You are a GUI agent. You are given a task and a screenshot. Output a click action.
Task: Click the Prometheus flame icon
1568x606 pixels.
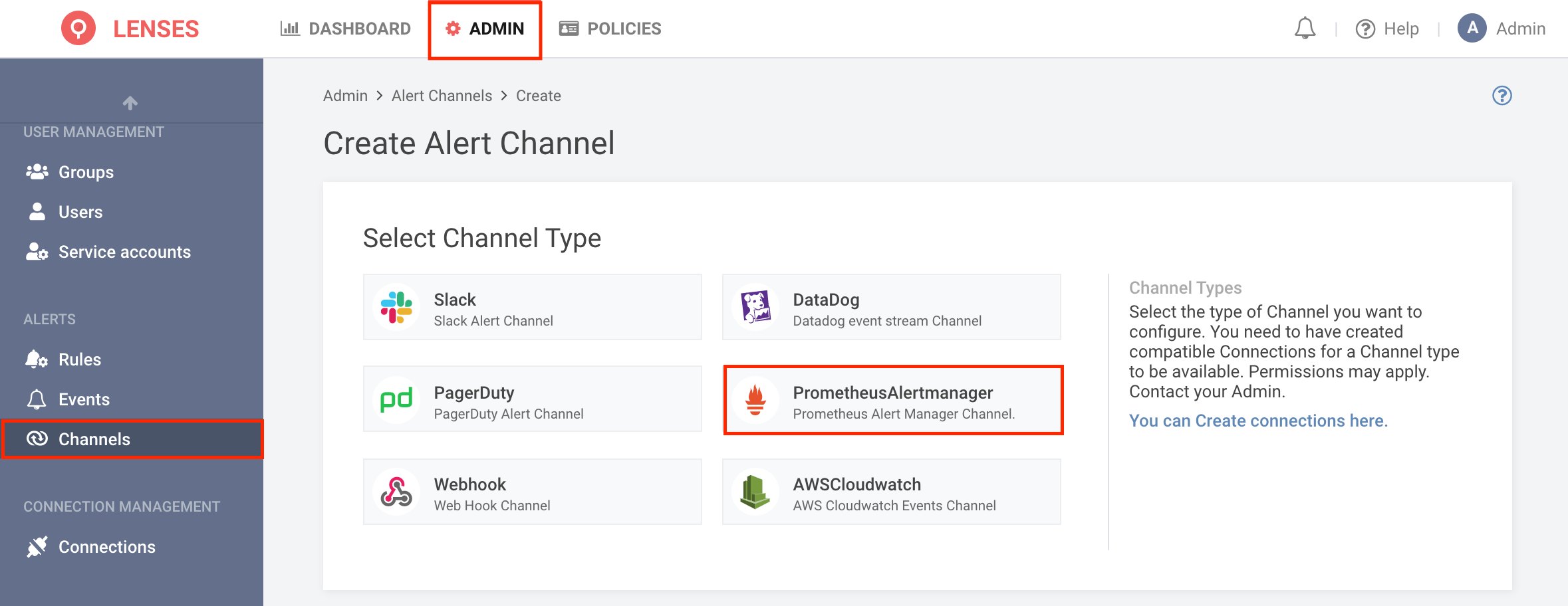click(755, 399)
